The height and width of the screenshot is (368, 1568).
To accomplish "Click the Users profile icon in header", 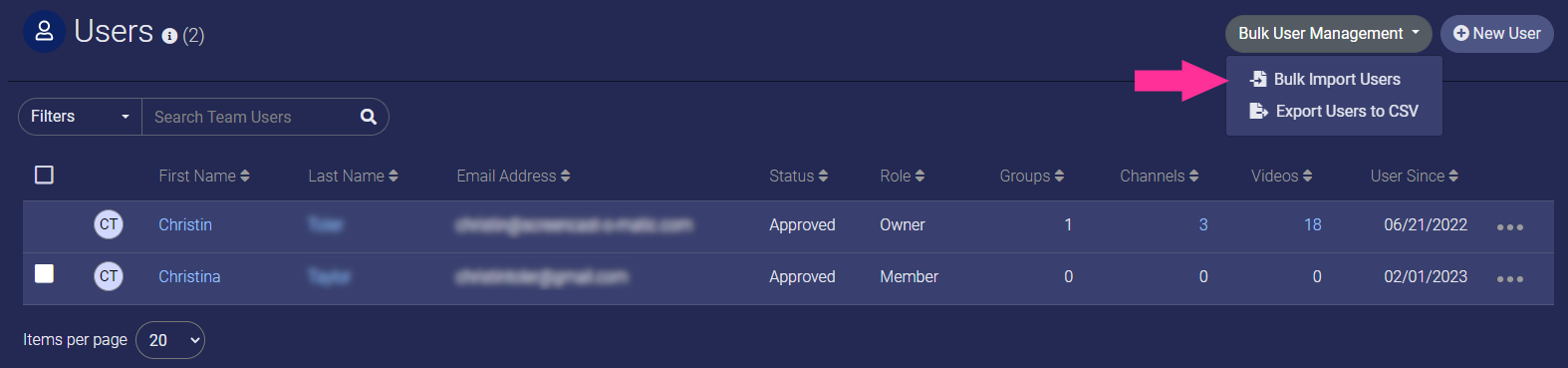I will pos(44,31).
